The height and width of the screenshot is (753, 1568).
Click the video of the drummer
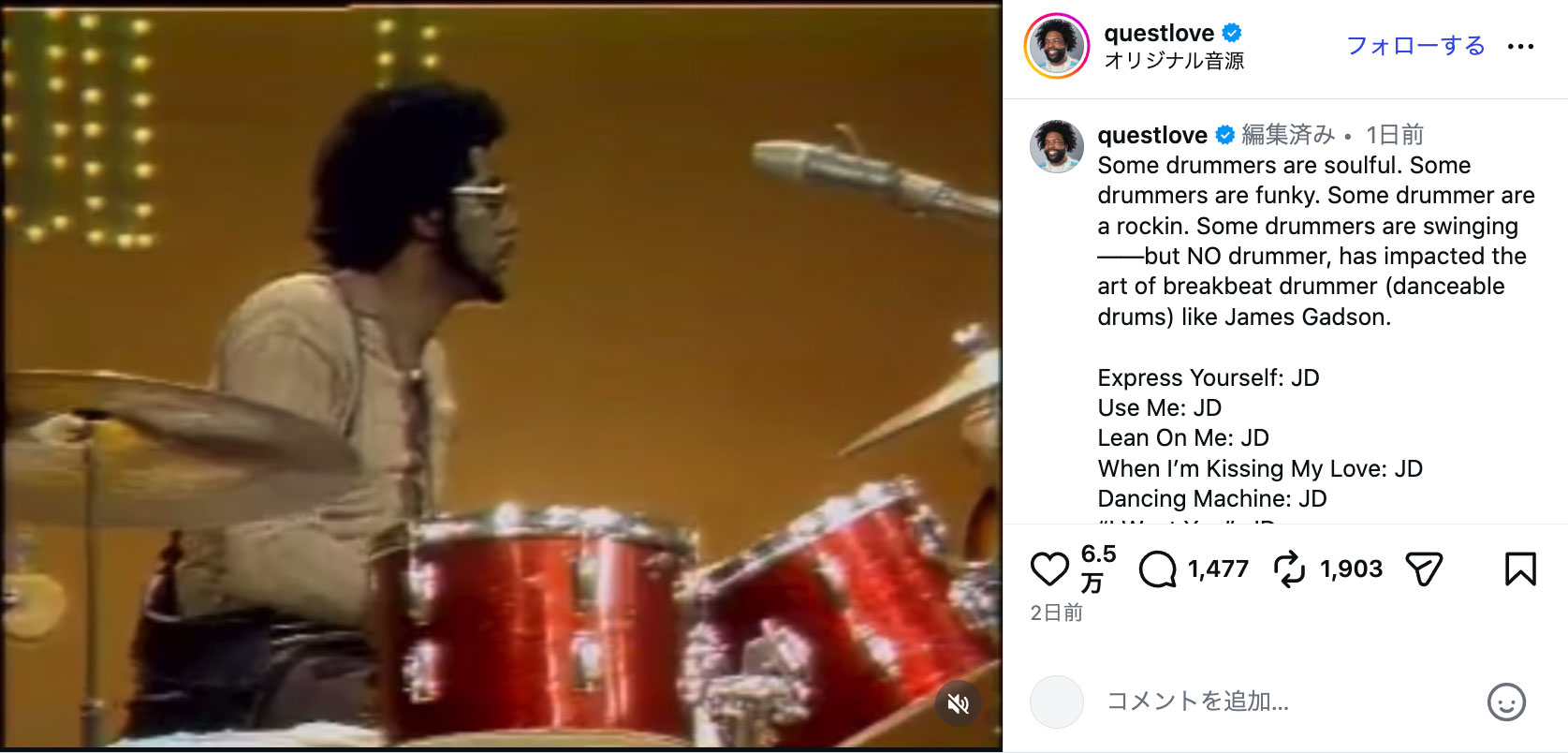coord(501,376)
